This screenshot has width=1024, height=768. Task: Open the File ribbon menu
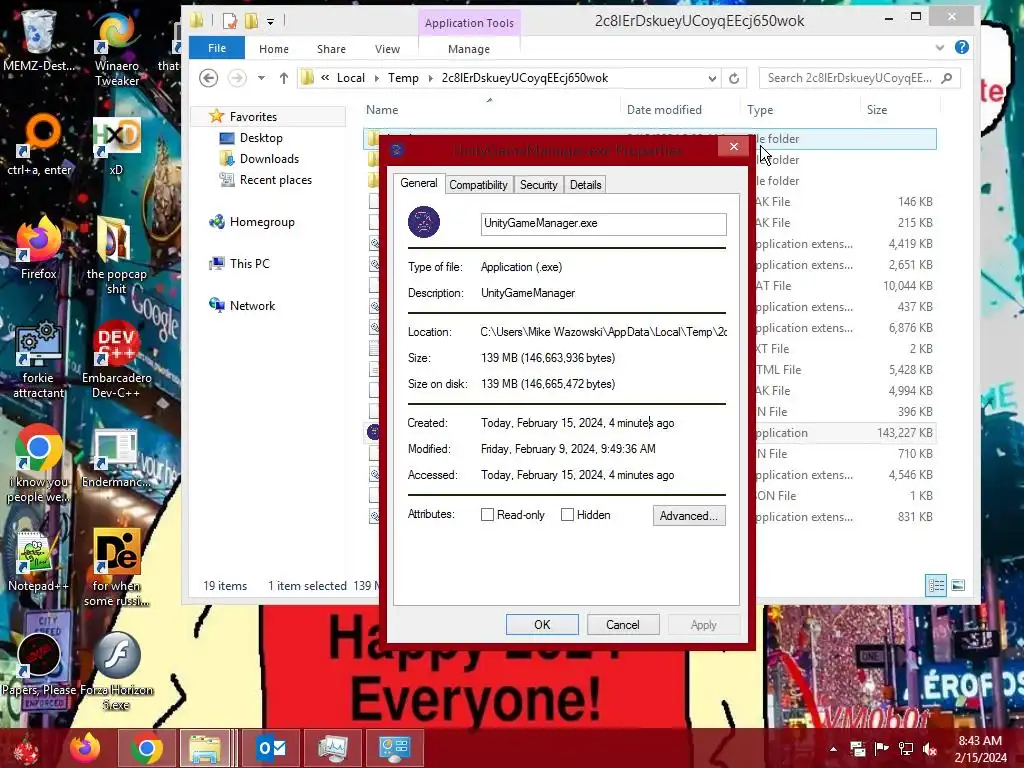pos(217,48)
